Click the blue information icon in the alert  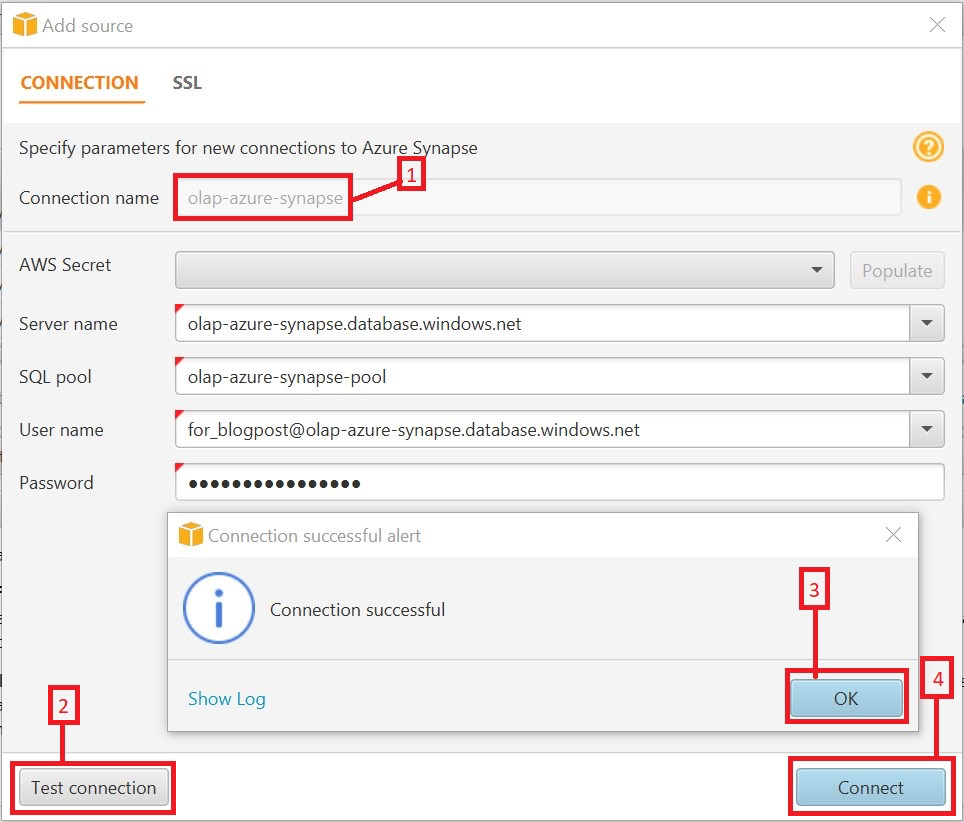click(219, 608)
